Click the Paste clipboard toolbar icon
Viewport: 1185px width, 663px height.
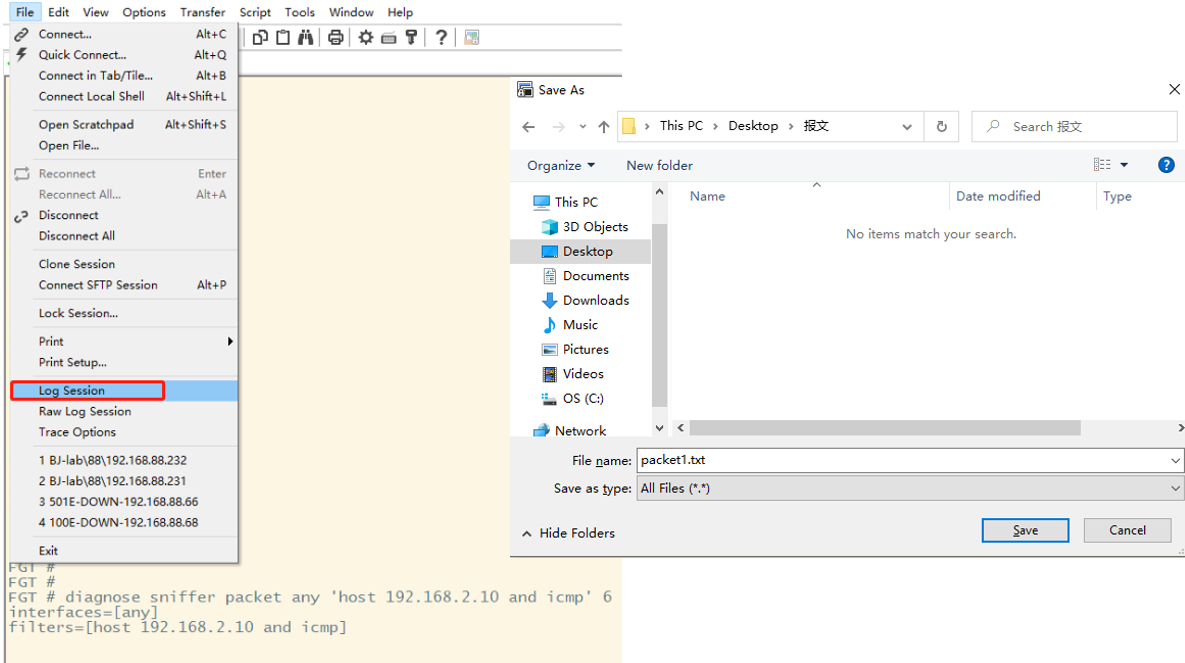click(283, 37)
